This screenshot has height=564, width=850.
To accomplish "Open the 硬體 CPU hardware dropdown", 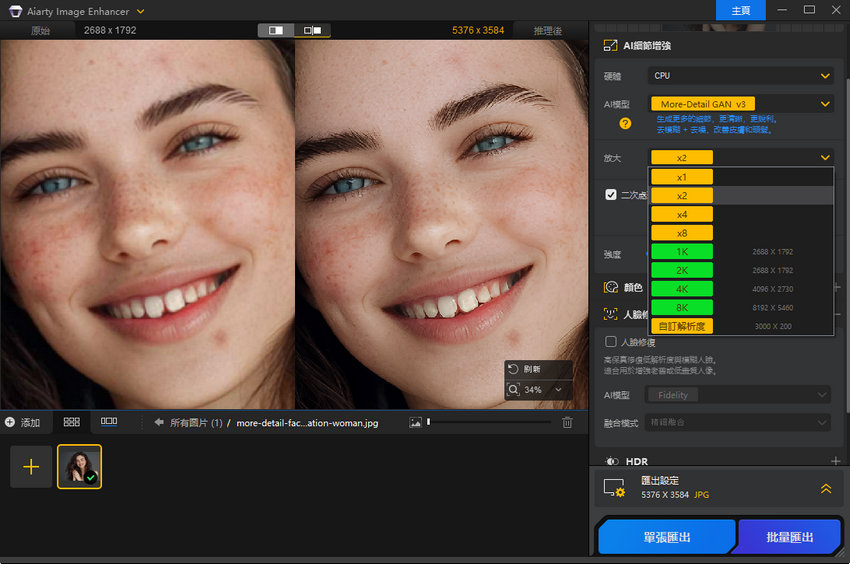I will [x=739, y=76].
